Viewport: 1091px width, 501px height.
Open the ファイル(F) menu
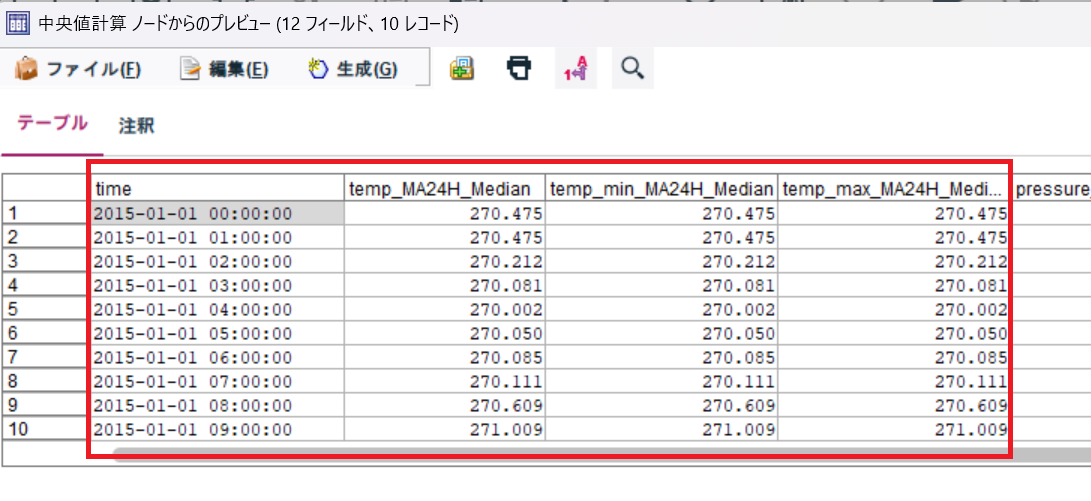[x=79, y=68]
